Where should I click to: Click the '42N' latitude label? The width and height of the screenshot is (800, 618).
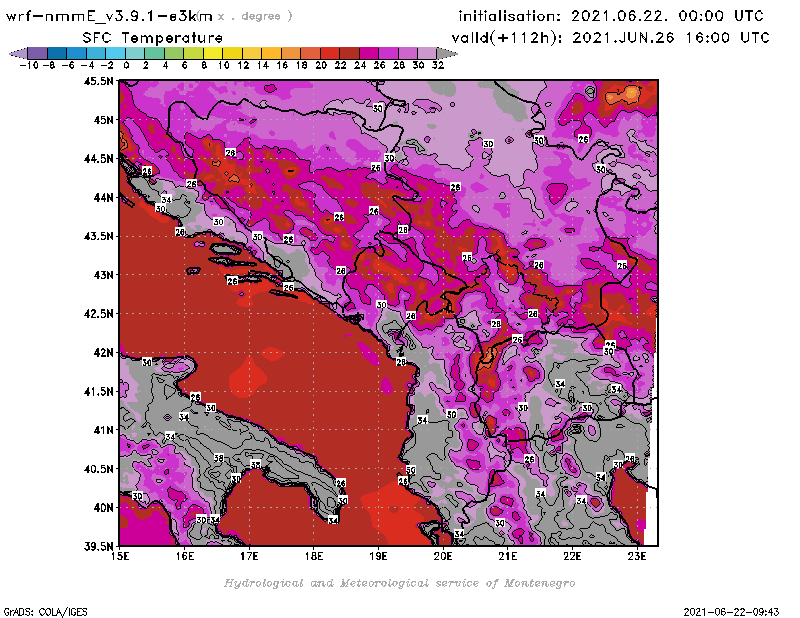(103, 353)
